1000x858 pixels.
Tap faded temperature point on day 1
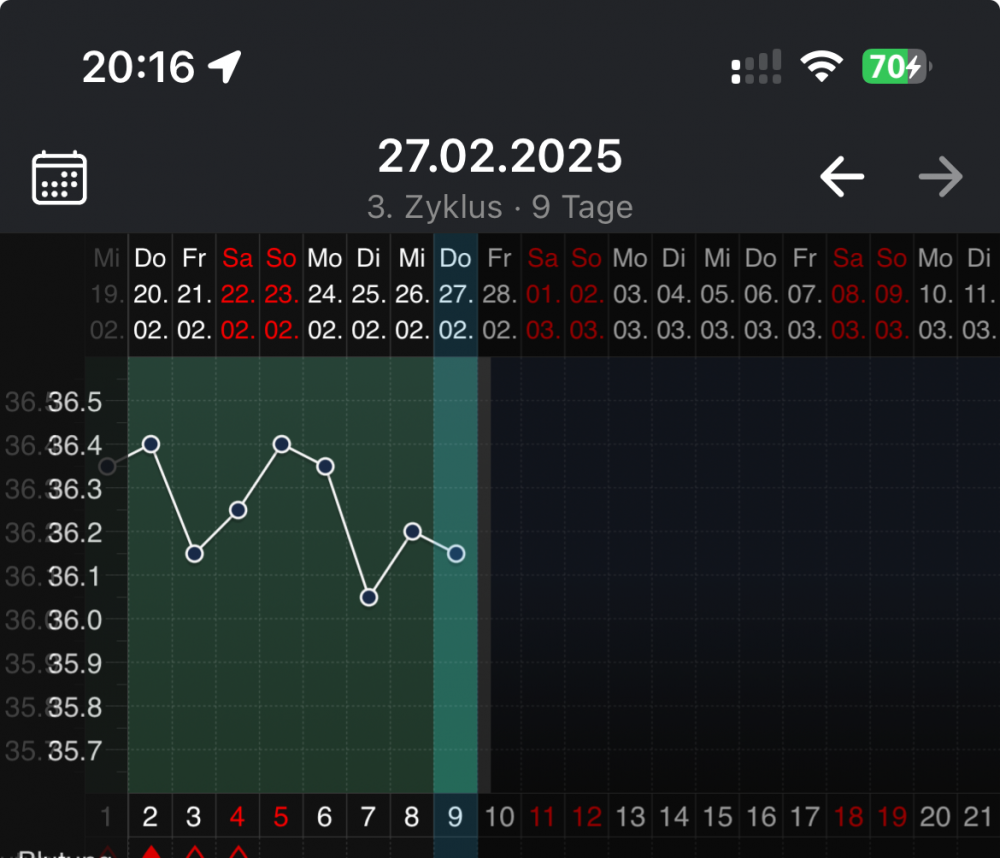tap(107, 466)
